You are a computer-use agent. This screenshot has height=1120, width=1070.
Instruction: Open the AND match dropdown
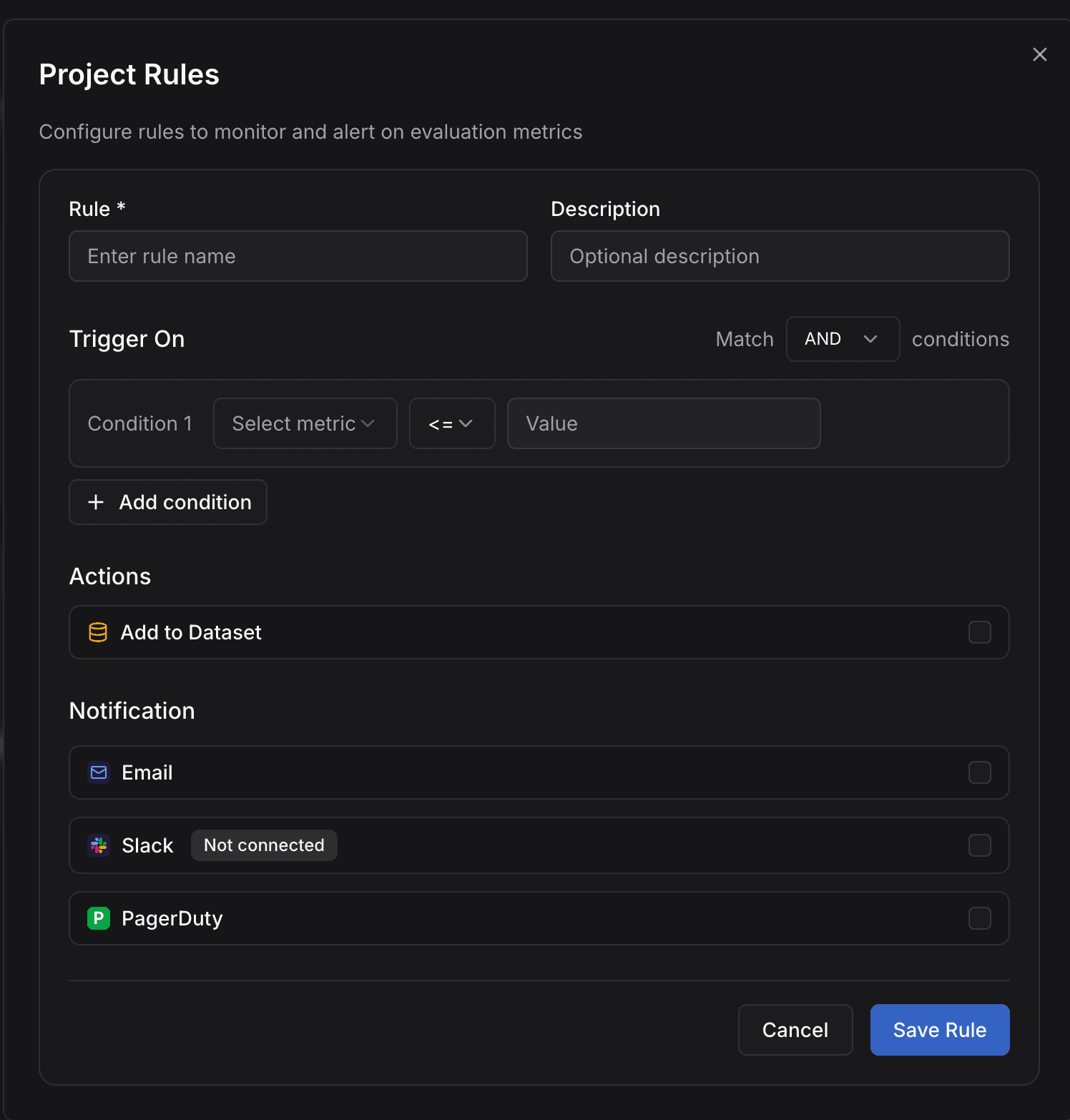(x=843, y=339)
